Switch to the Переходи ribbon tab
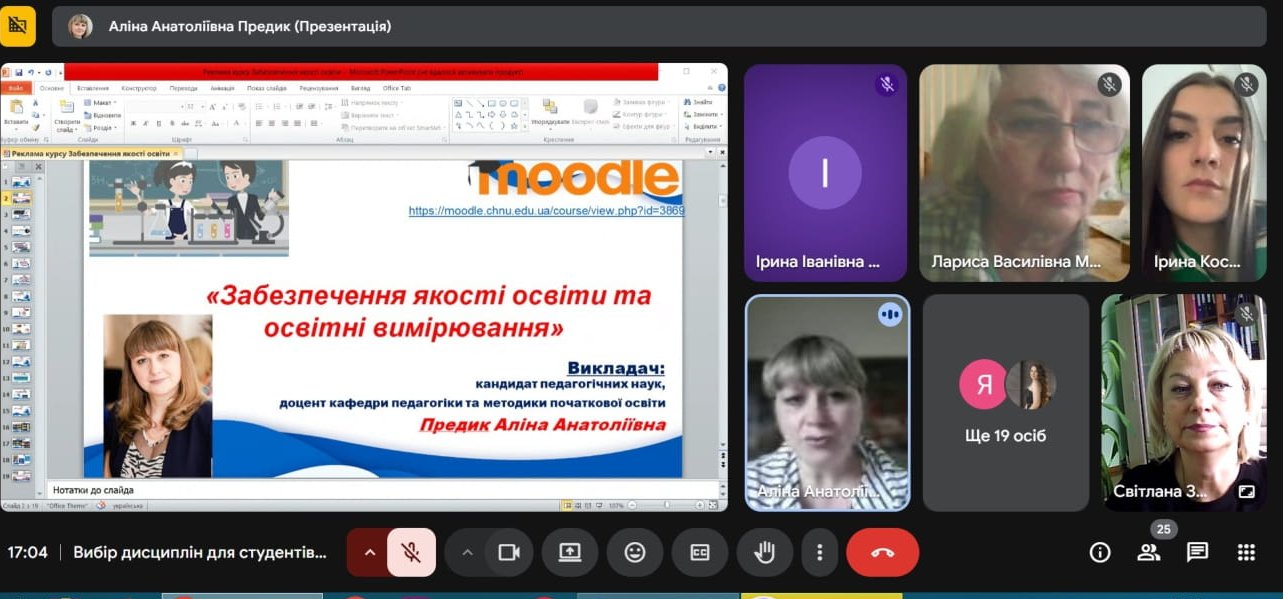The height and width of the screenshot is (599, 1287). coord(183,88)
